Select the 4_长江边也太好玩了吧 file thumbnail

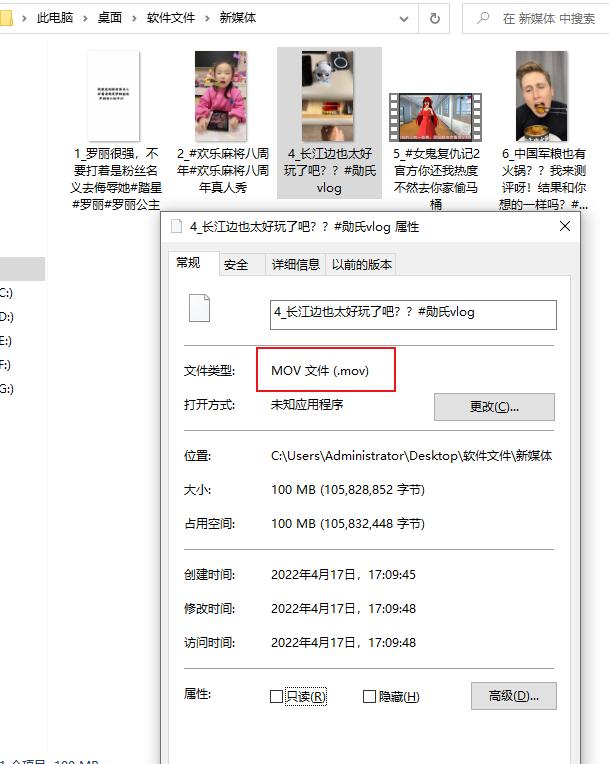328,96
